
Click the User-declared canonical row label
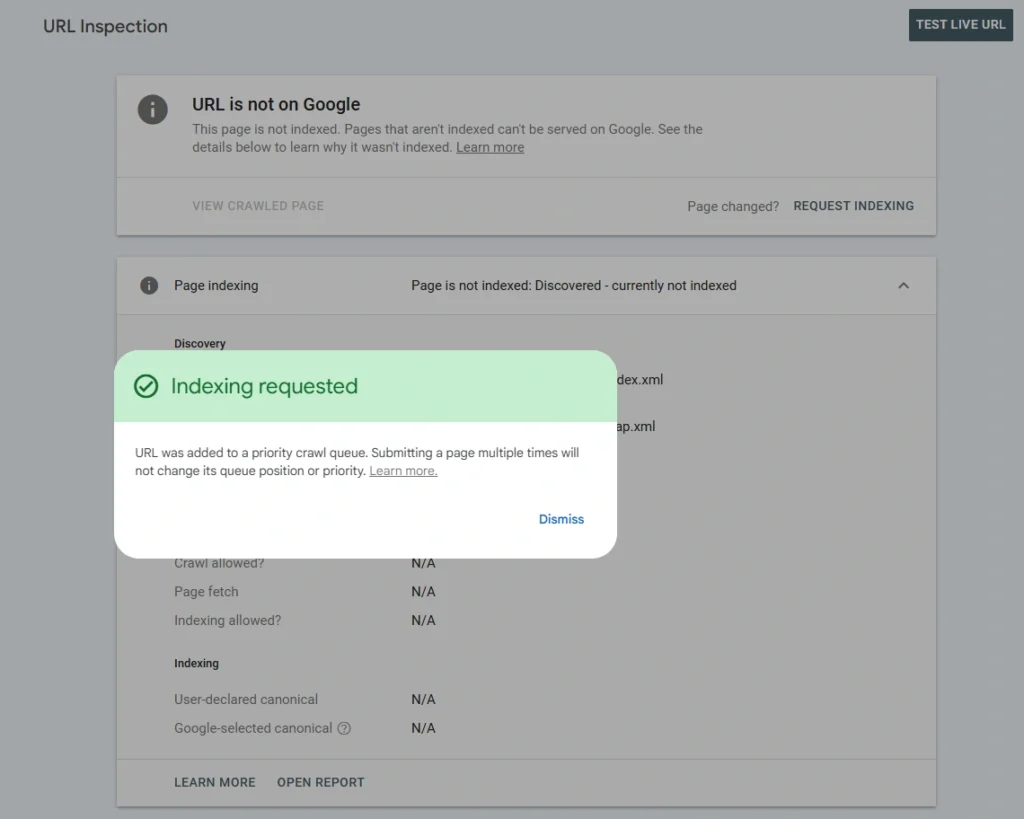pyautogui.click(x=246, y=699)
